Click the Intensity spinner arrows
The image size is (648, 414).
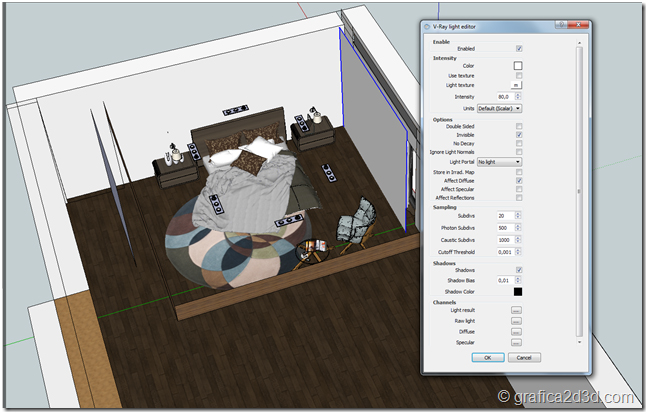point(518,97)
